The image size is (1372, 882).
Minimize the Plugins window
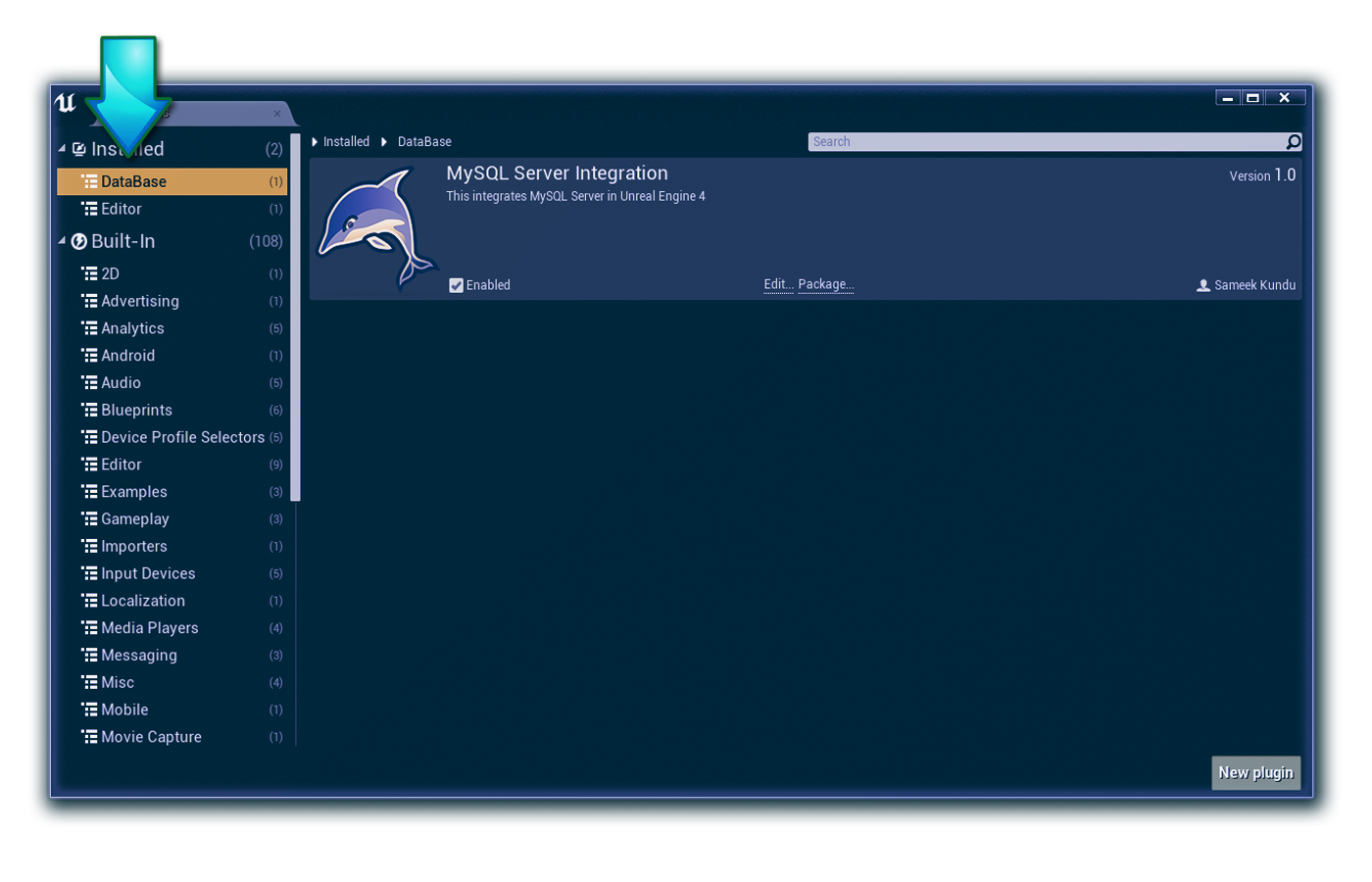(1227, 97)
